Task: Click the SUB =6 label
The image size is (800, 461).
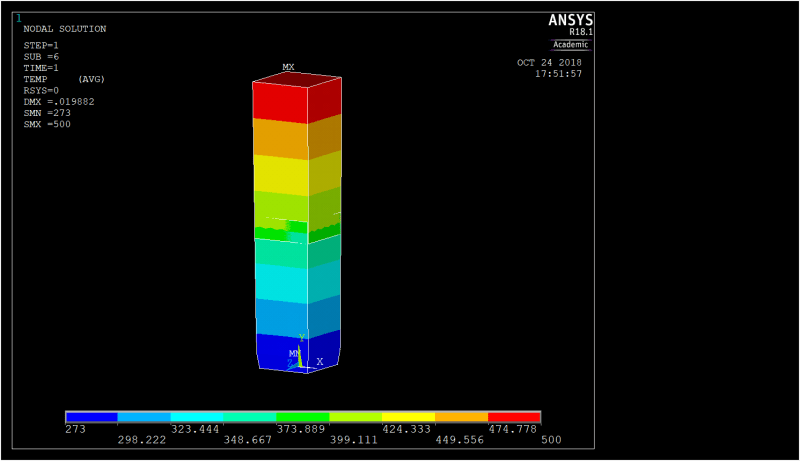Action: click(41, 57)
